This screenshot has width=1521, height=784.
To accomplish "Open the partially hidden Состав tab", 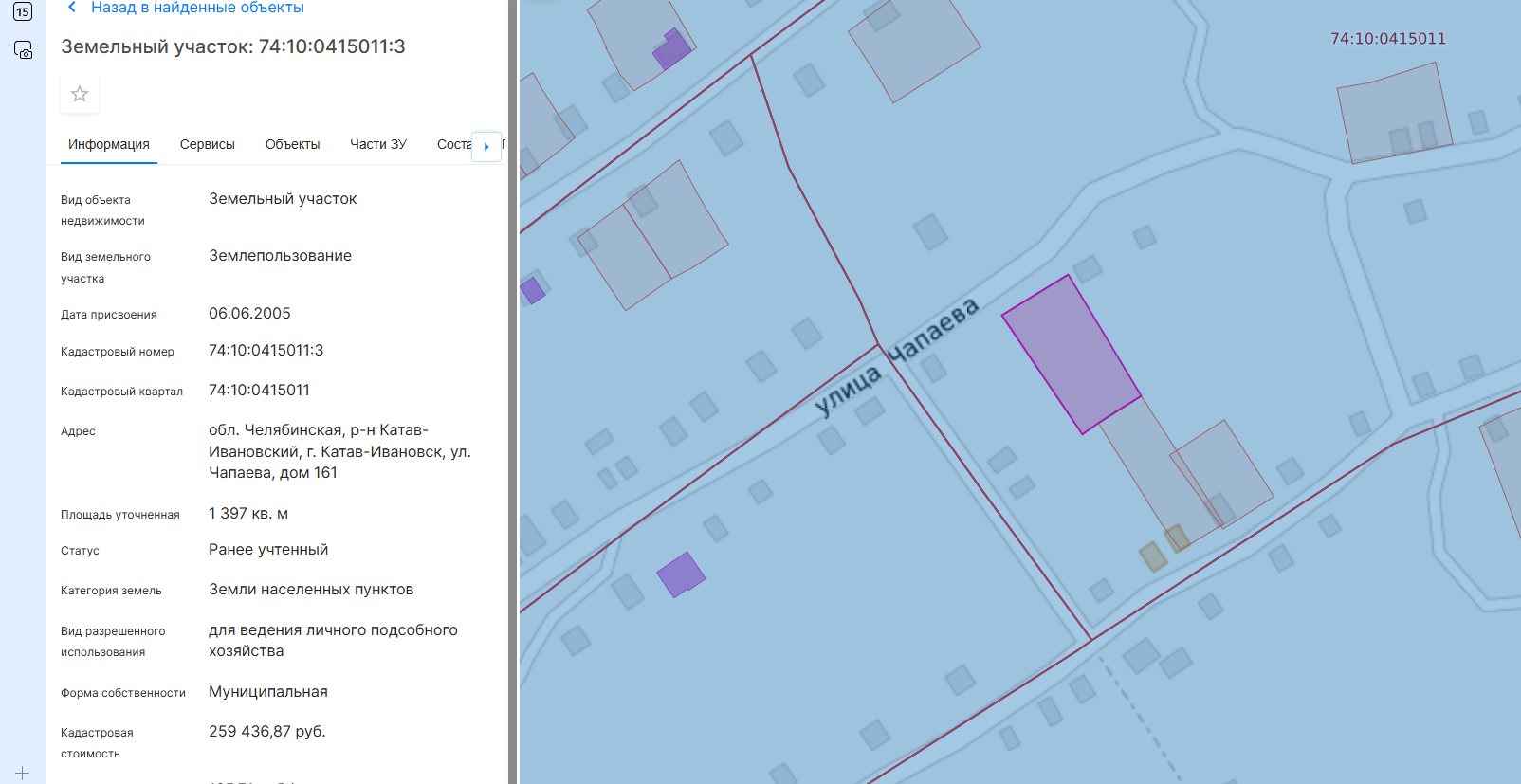I will [453, 144].
